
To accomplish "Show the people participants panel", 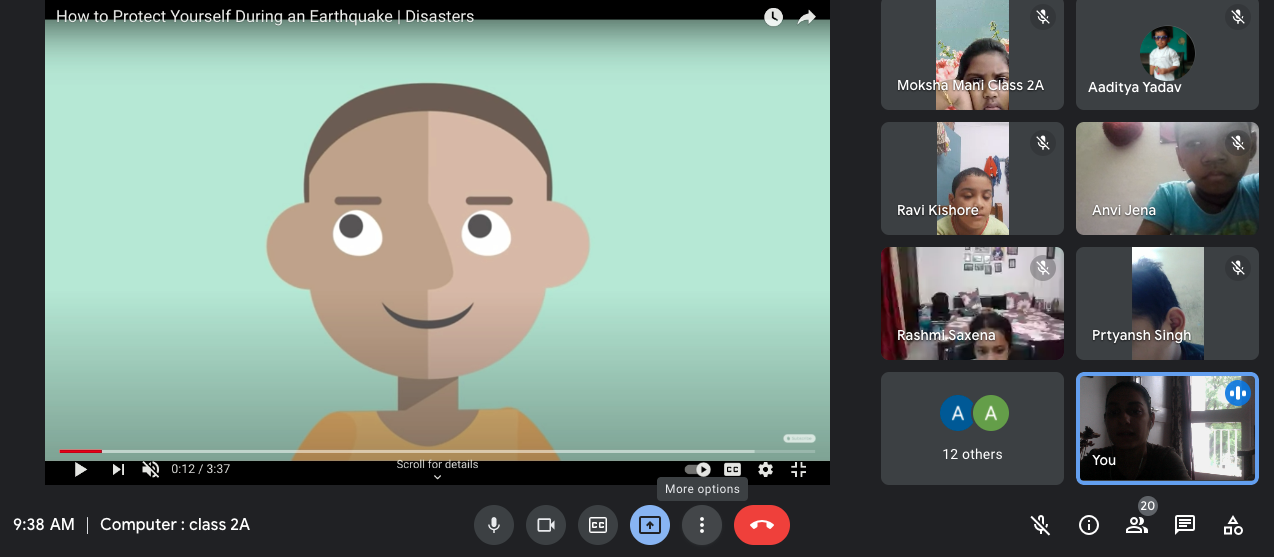I will 1137,525.
